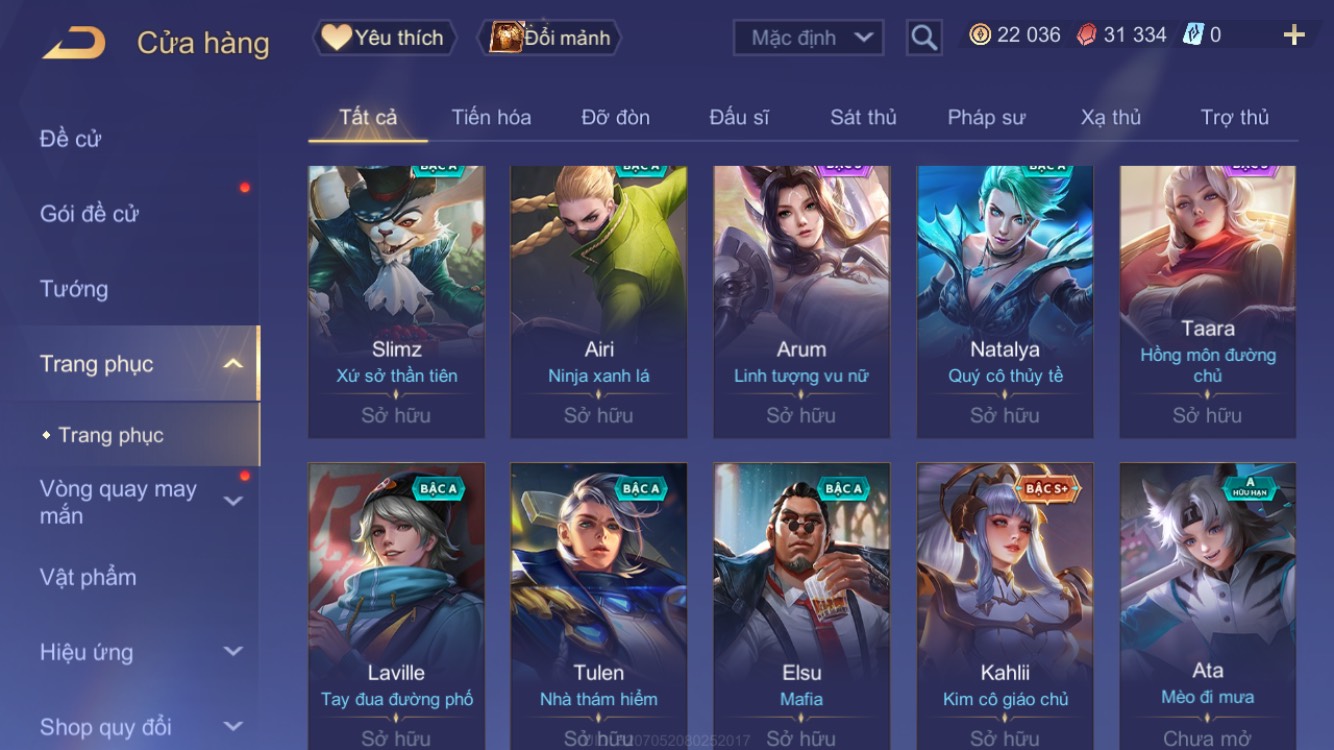Tap the blue voucher currency icon
1334x750 pixels.
tap(1193, 35)
